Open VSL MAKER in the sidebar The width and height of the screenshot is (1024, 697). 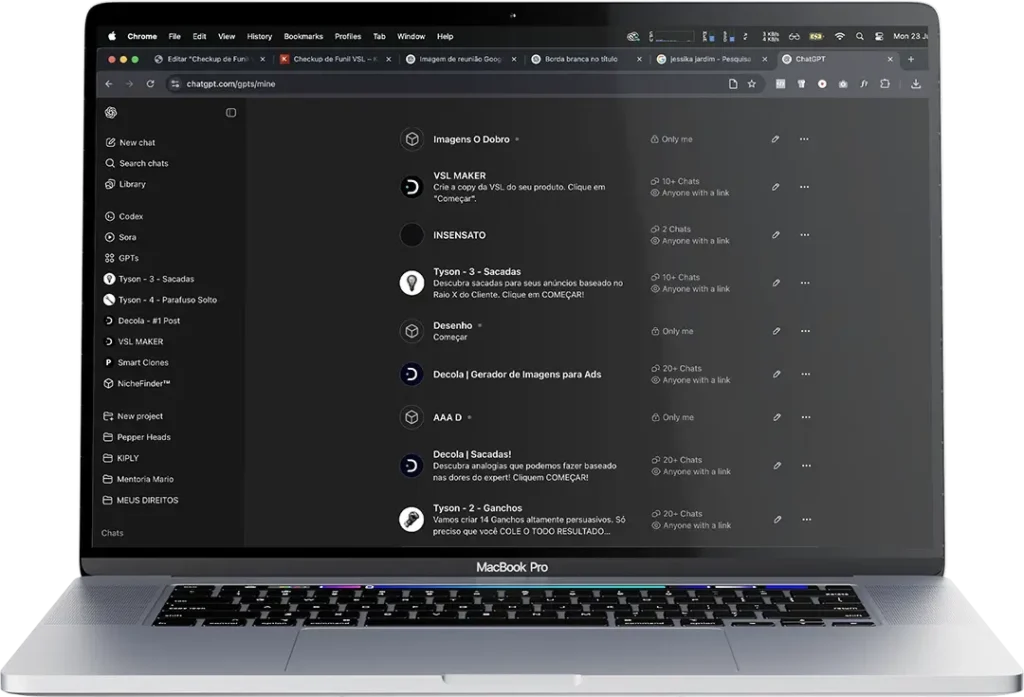pos(134,342)
